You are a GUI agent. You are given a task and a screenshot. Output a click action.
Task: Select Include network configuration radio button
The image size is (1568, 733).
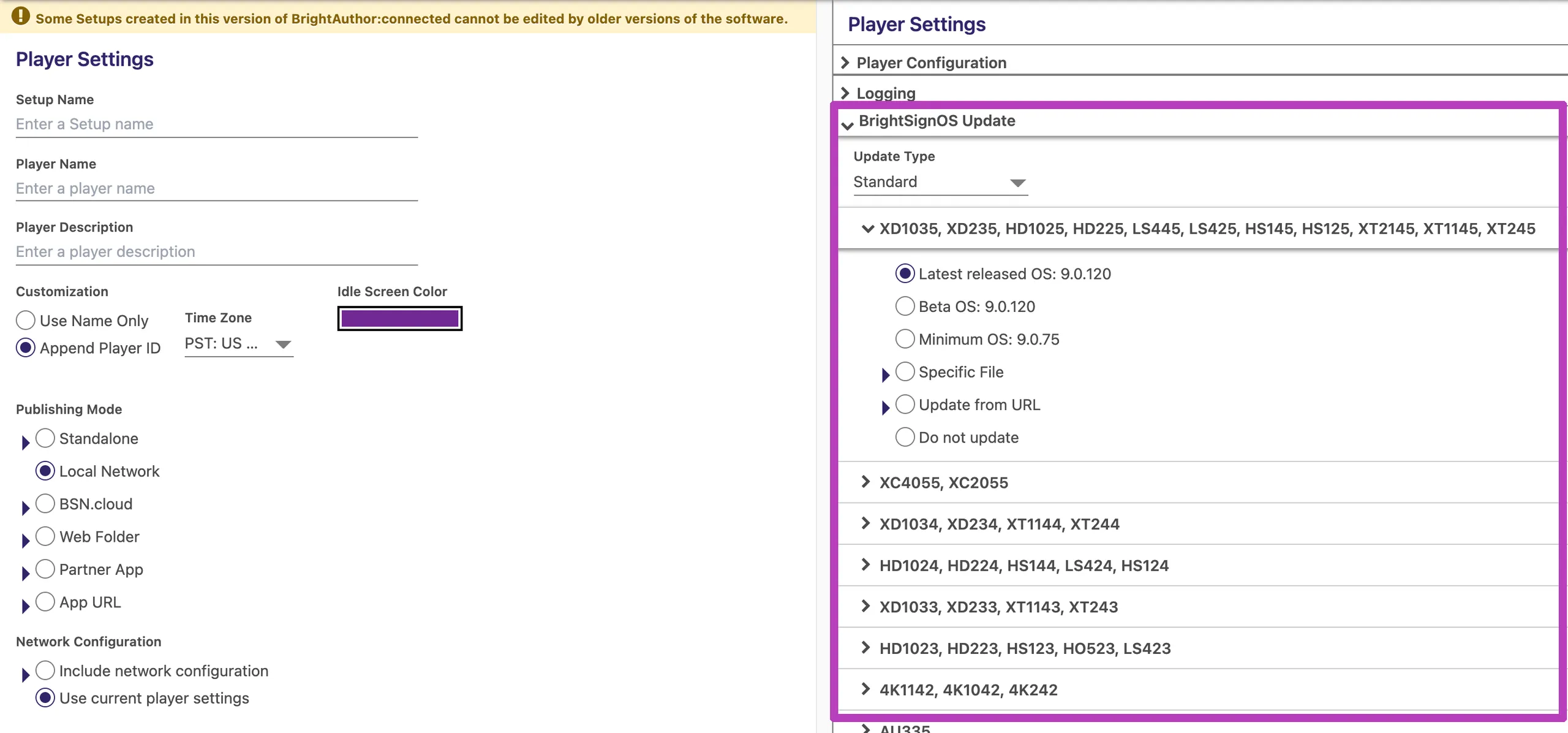[x=45, y=671]
